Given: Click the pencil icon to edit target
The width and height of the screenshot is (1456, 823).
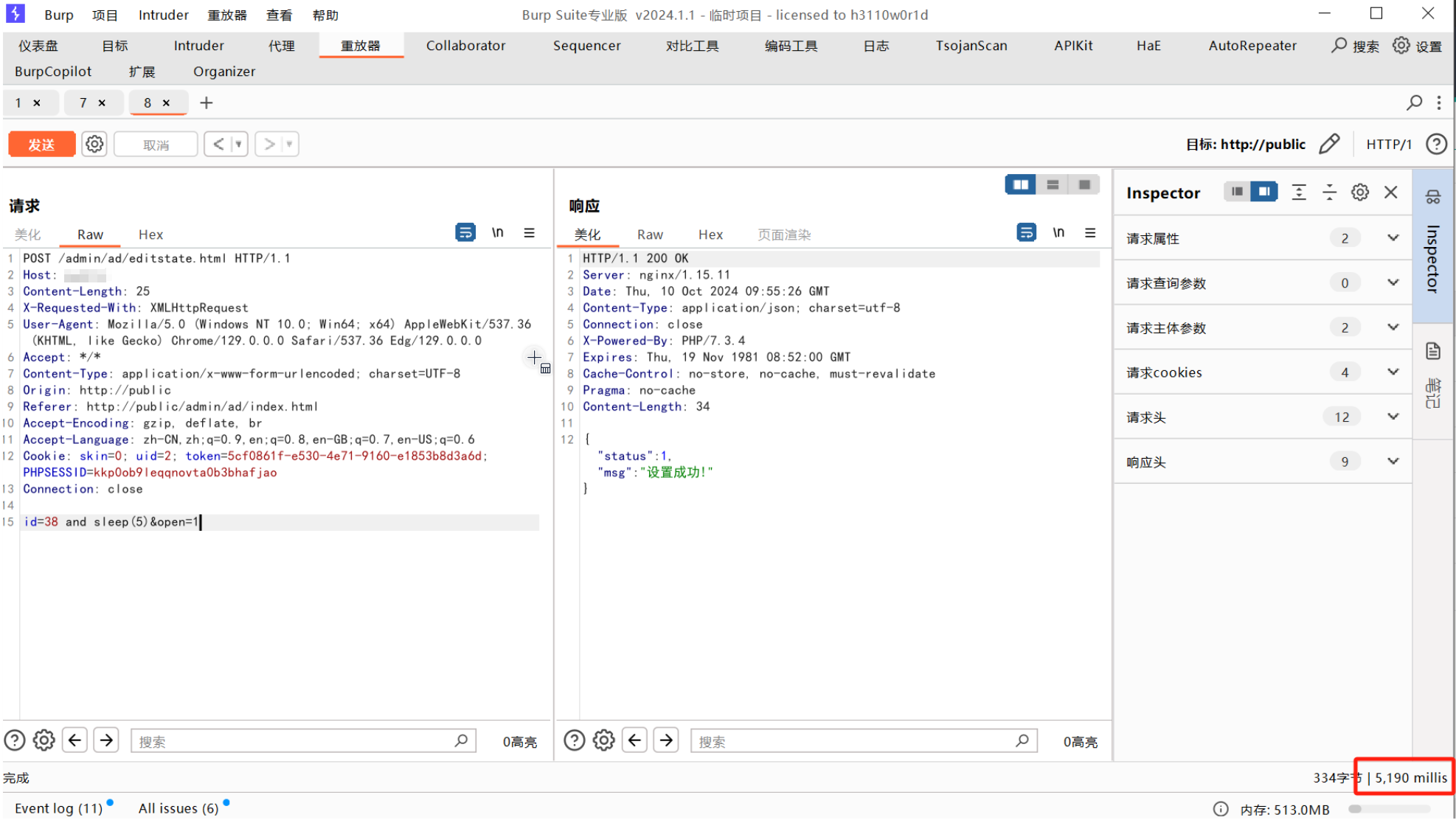Looking at the screenshot, I should click(1329, 144).
